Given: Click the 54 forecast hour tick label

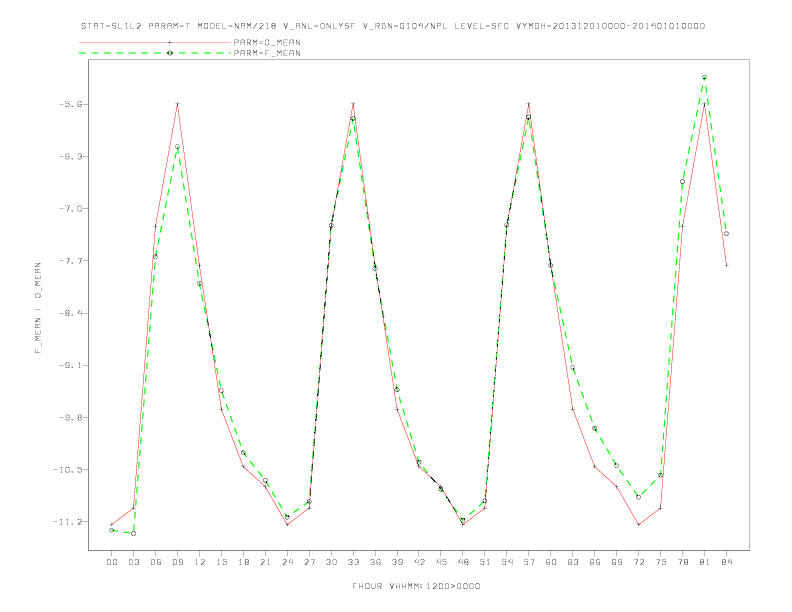Looking at the screenshot, I should pyautogui.click(x=507, y=562).
